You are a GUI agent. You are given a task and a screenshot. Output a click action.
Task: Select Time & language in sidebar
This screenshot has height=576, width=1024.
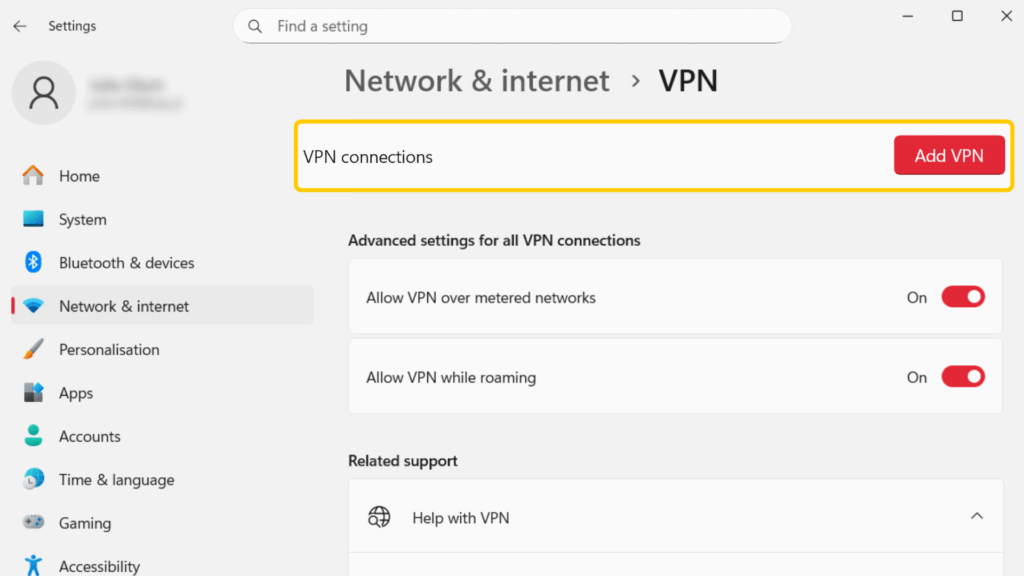(116, 480)
